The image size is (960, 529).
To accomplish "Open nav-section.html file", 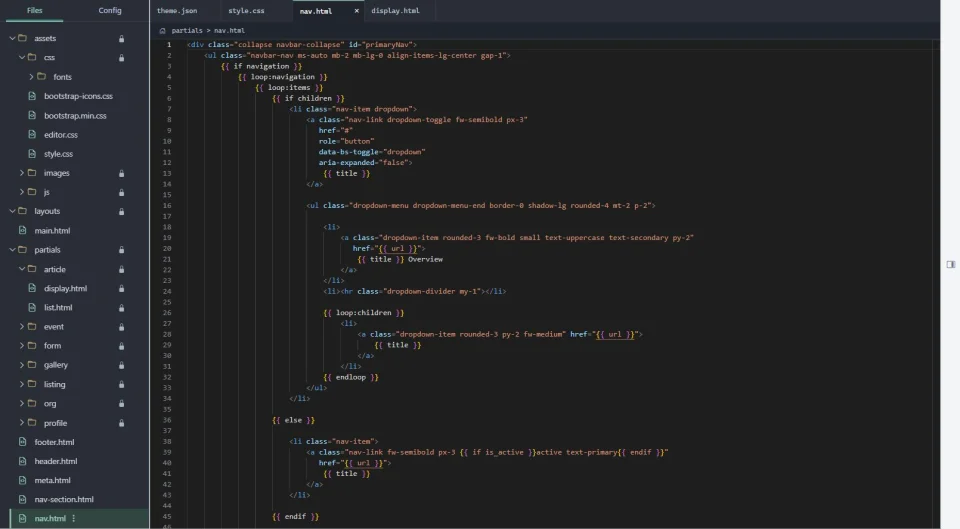I will pos(64,499).
